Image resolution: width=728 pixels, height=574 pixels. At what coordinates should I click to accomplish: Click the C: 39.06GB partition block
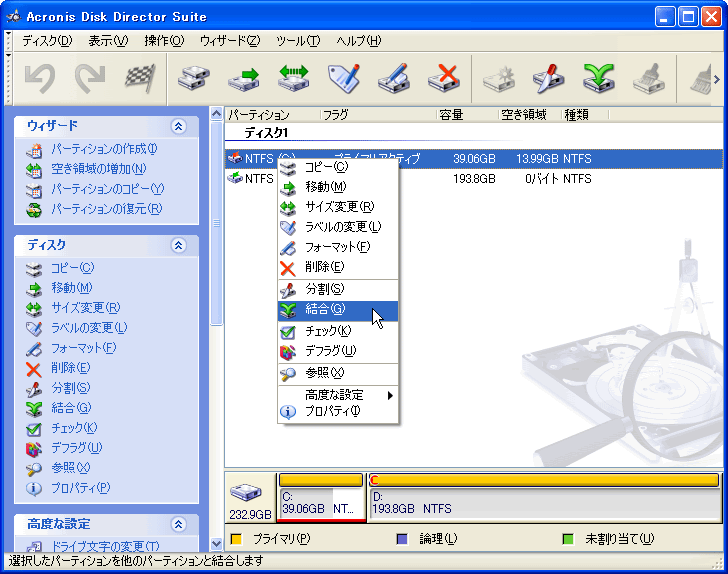pyautogui.click(x=321, y=498)
